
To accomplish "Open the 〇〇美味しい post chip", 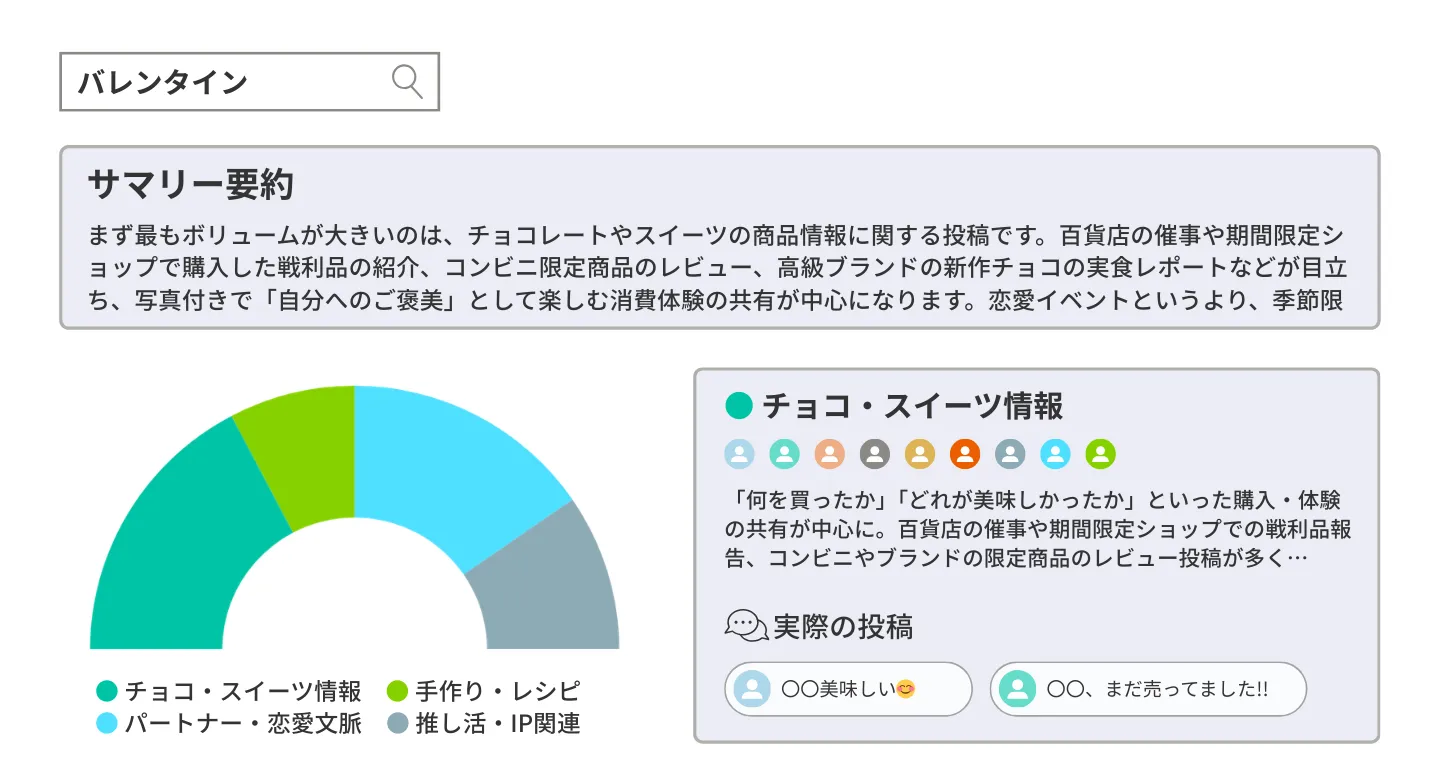I will [x=847, y=688].
